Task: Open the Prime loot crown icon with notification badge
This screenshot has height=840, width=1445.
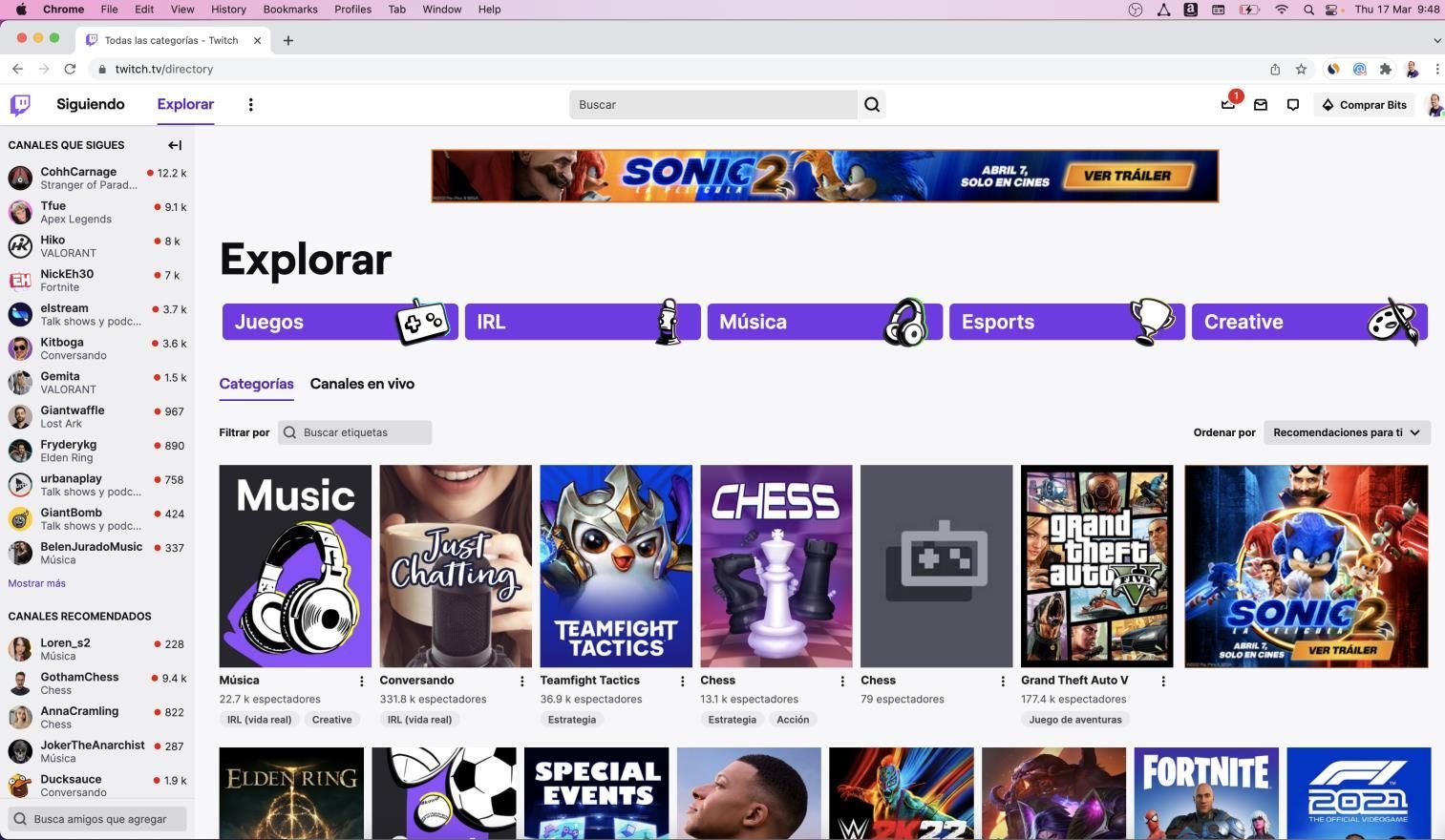Action: tap(1228, 104)
